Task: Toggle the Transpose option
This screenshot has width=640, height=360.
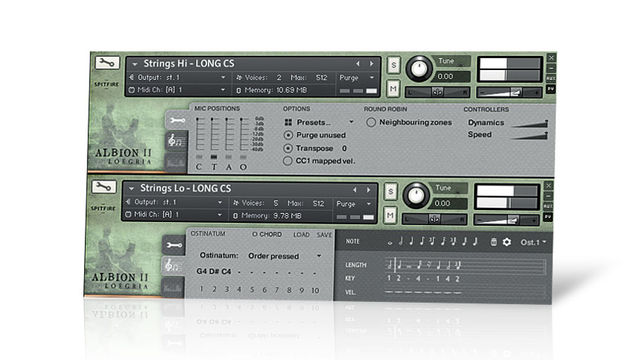Action: click(x=288, y=148)
